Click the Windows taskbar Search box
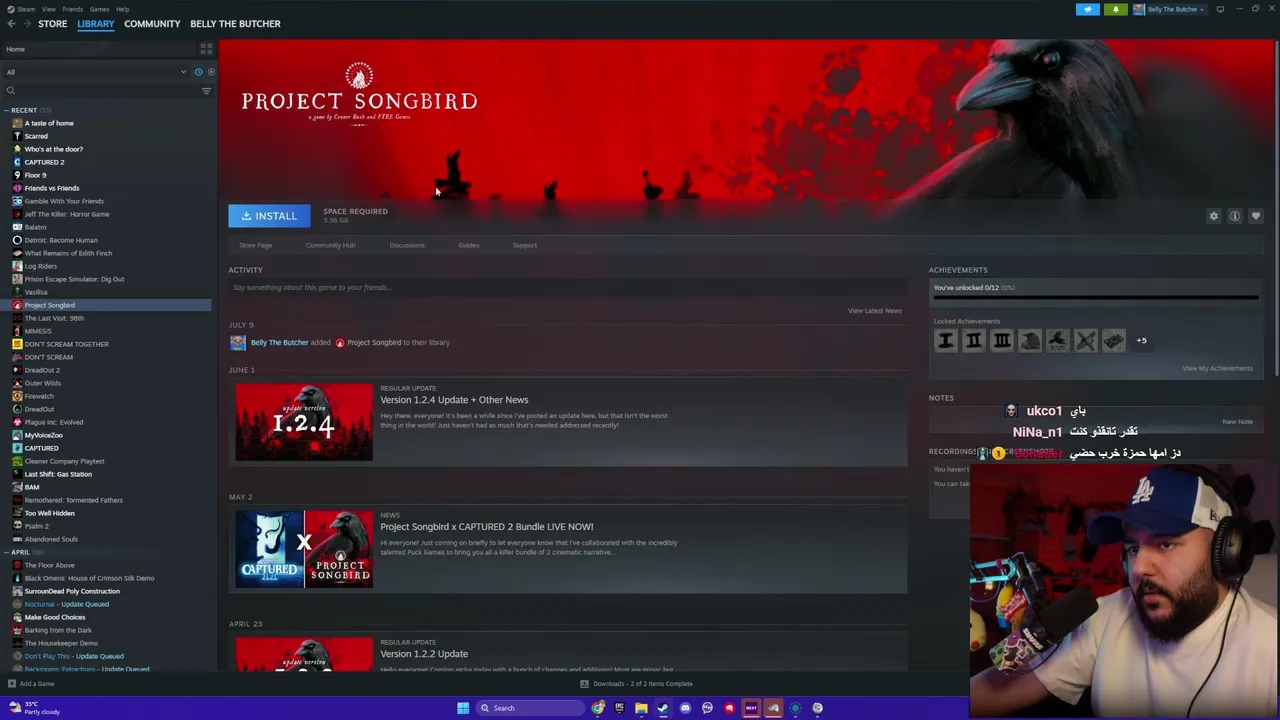Image resolution: width=1280 pixels, height=720 pixels. pyautogui.click(x=530, y=708)
